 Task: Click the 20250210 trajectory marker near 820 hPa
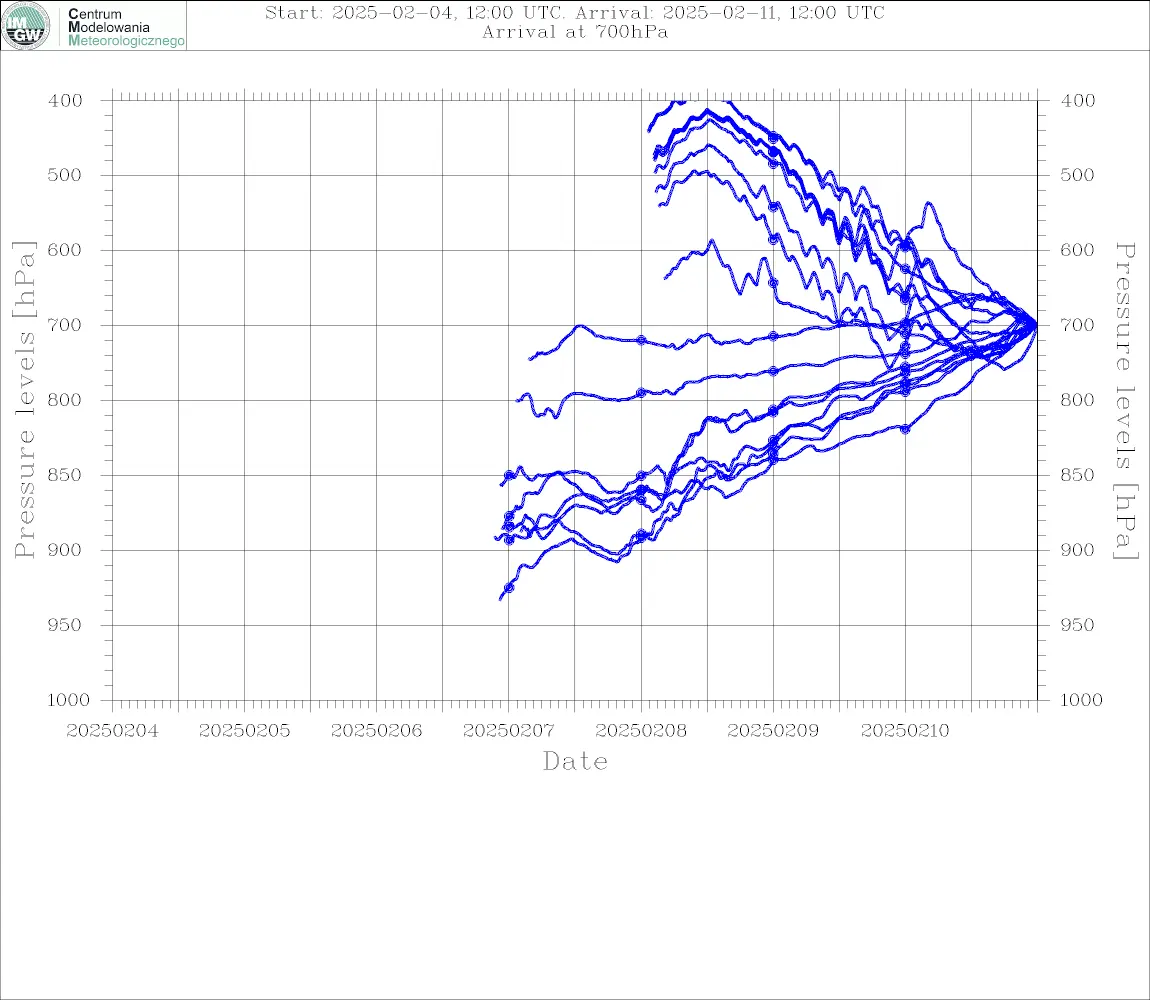click(905, 429)
